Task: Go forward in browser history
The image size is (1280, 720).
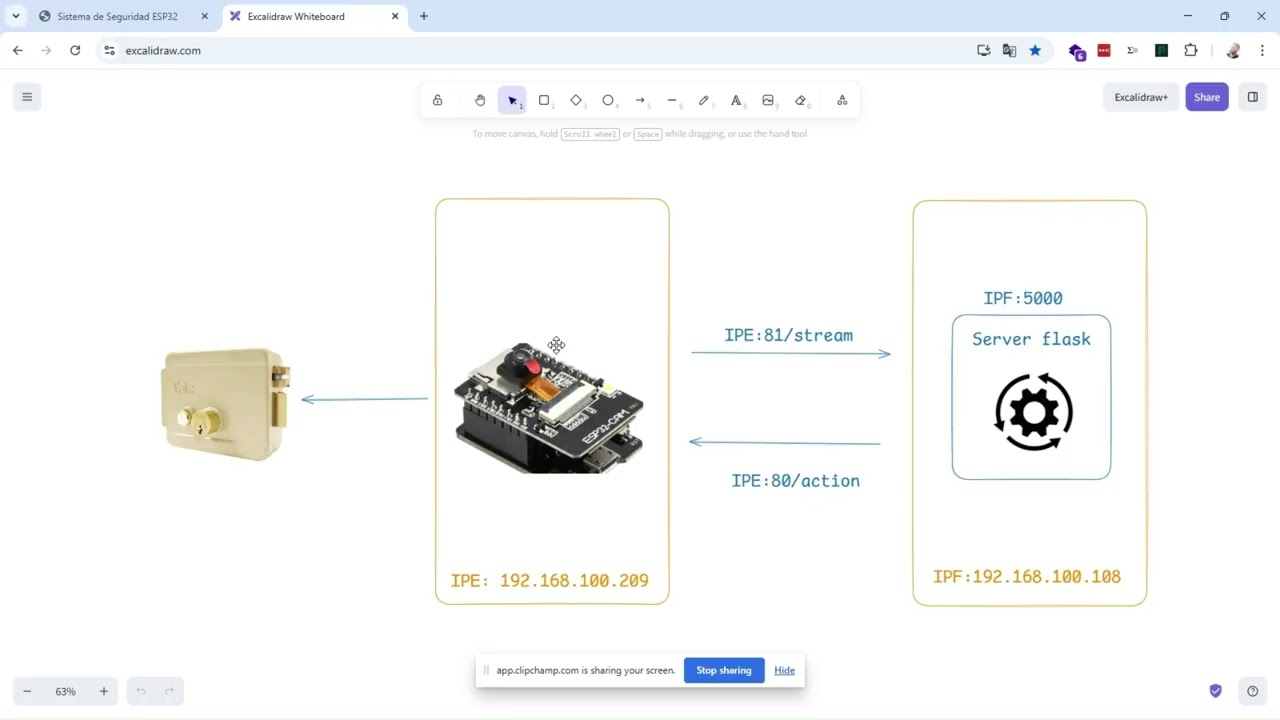Action: [46, 50]
